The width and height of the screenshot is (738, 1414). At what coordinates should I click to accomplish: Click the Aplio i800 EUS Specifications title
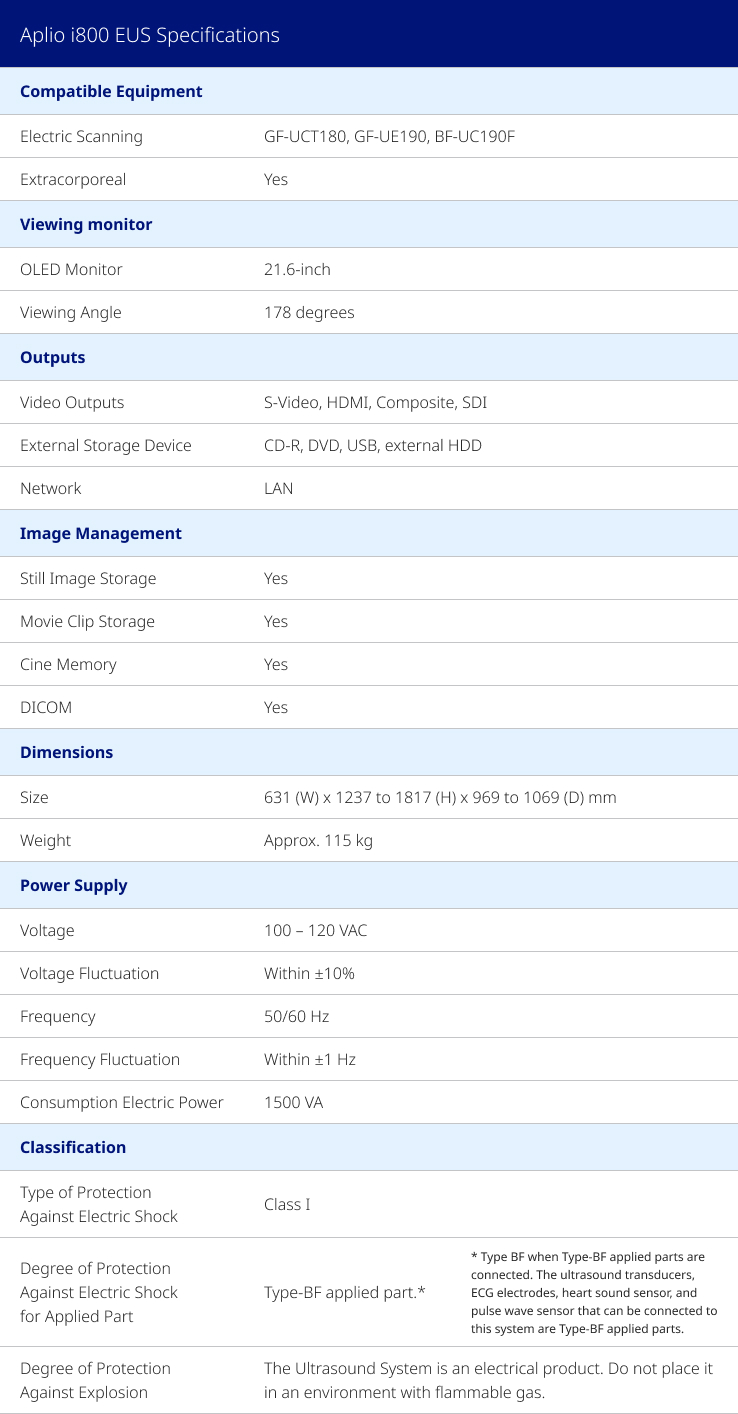[150, 35]
